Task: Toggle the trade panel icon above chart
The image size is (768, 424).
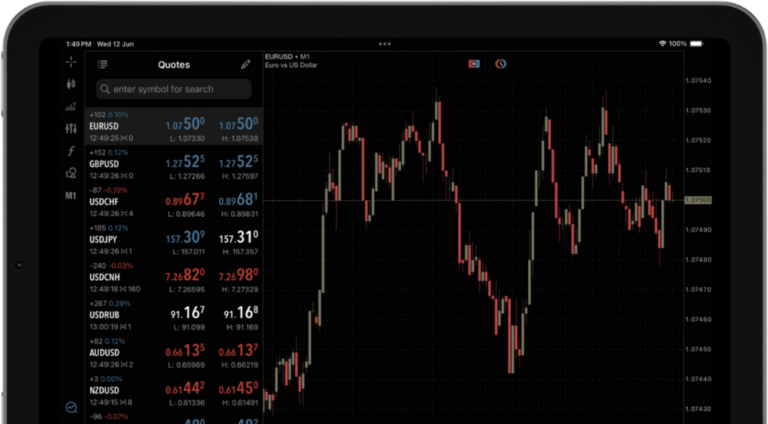Action: pos(474,64)
